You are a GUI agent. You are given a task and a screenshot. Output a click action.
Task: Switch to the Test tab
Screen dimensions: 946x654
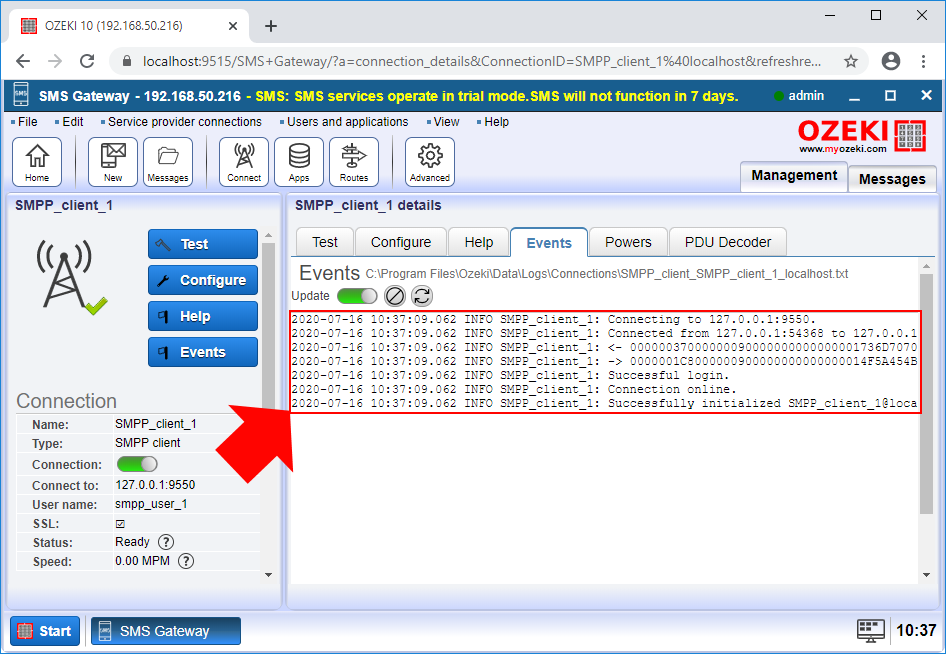(325, 242)
